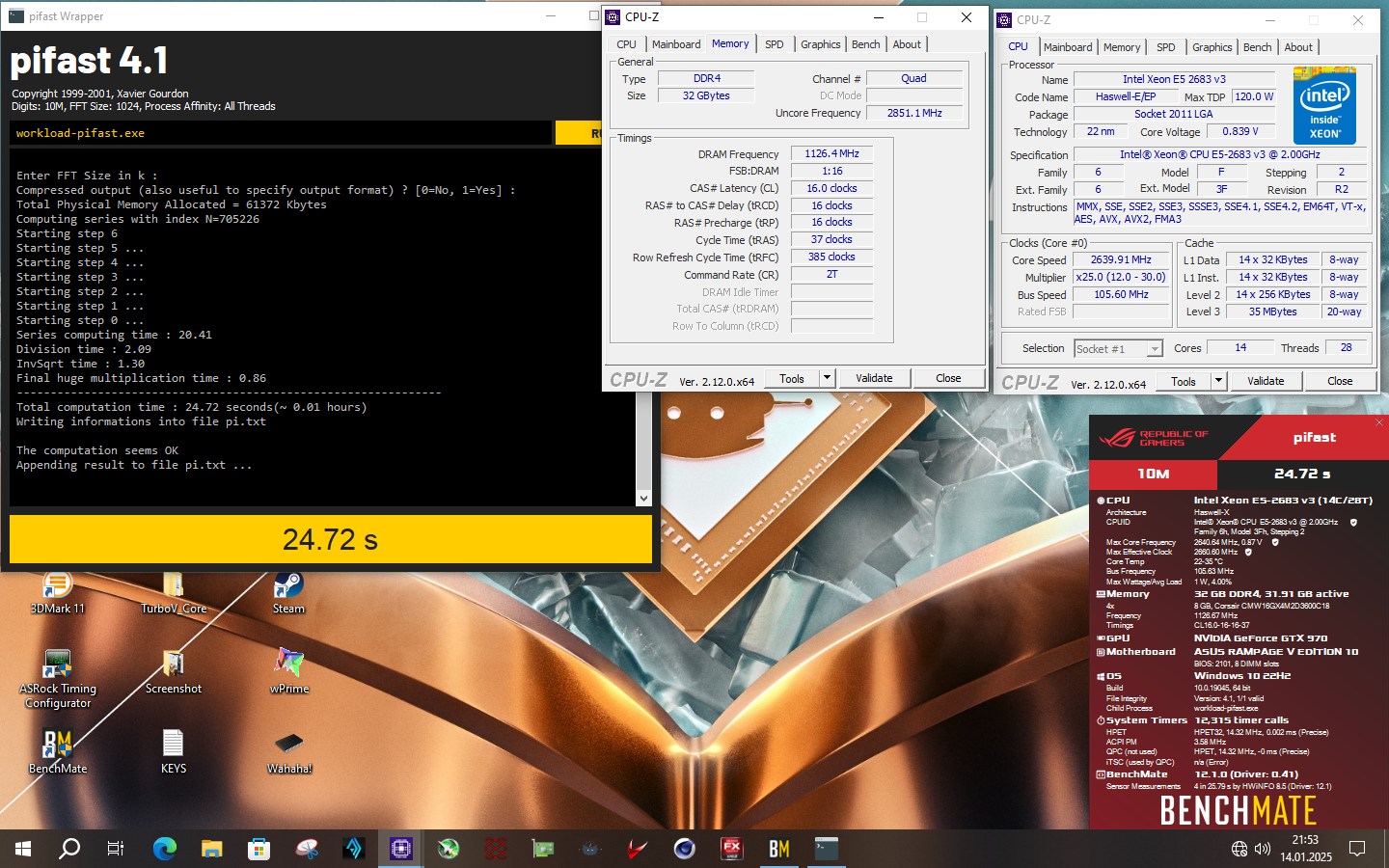Open the network globe tray icon
This screenshot has width=1389, height=868.
[1239, 849]
